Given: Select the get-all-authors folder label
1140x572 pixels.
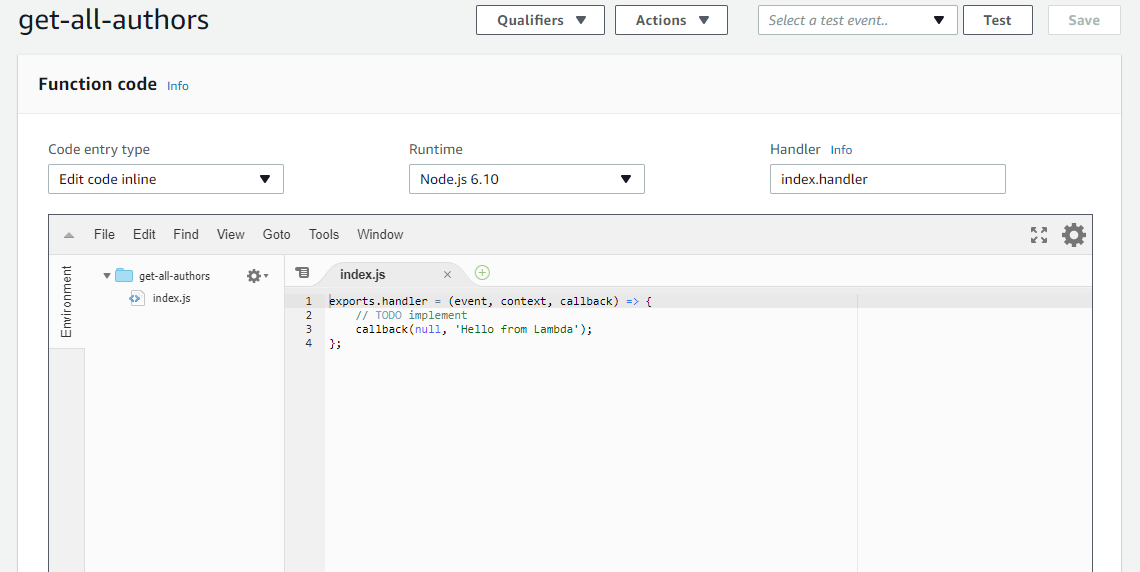Looking at the screenshot, I should pos(174,275).
